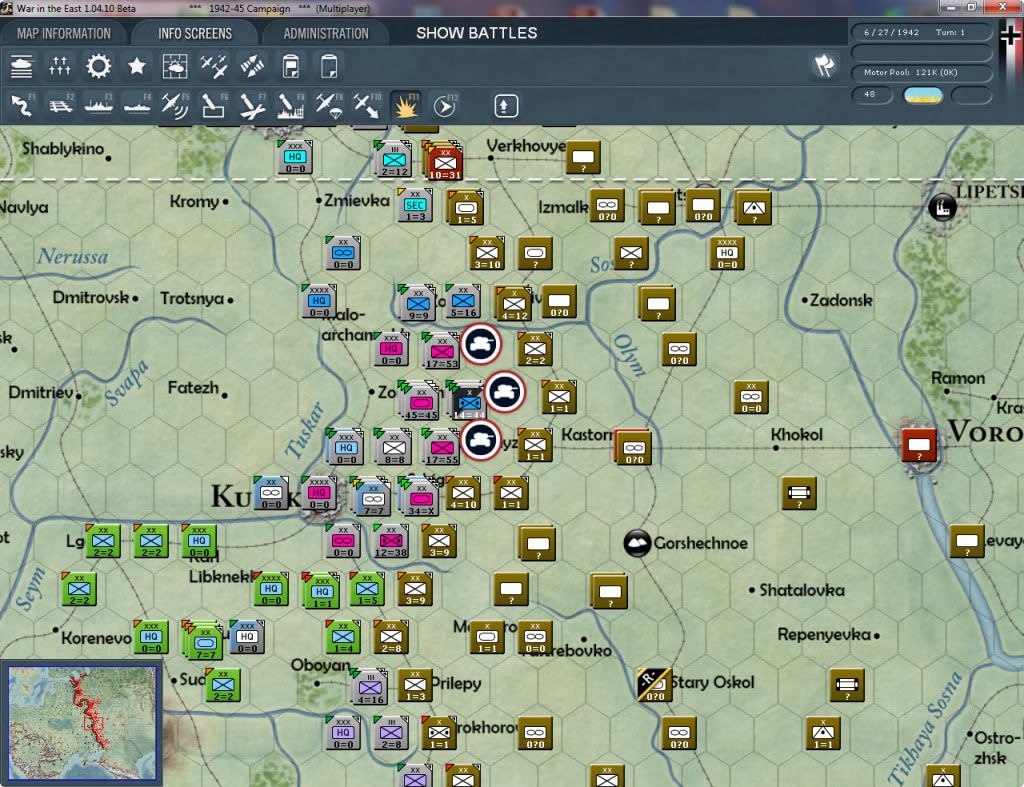
Task: Toggle F11 show battles explosion icon
Action: pos(406,106)
